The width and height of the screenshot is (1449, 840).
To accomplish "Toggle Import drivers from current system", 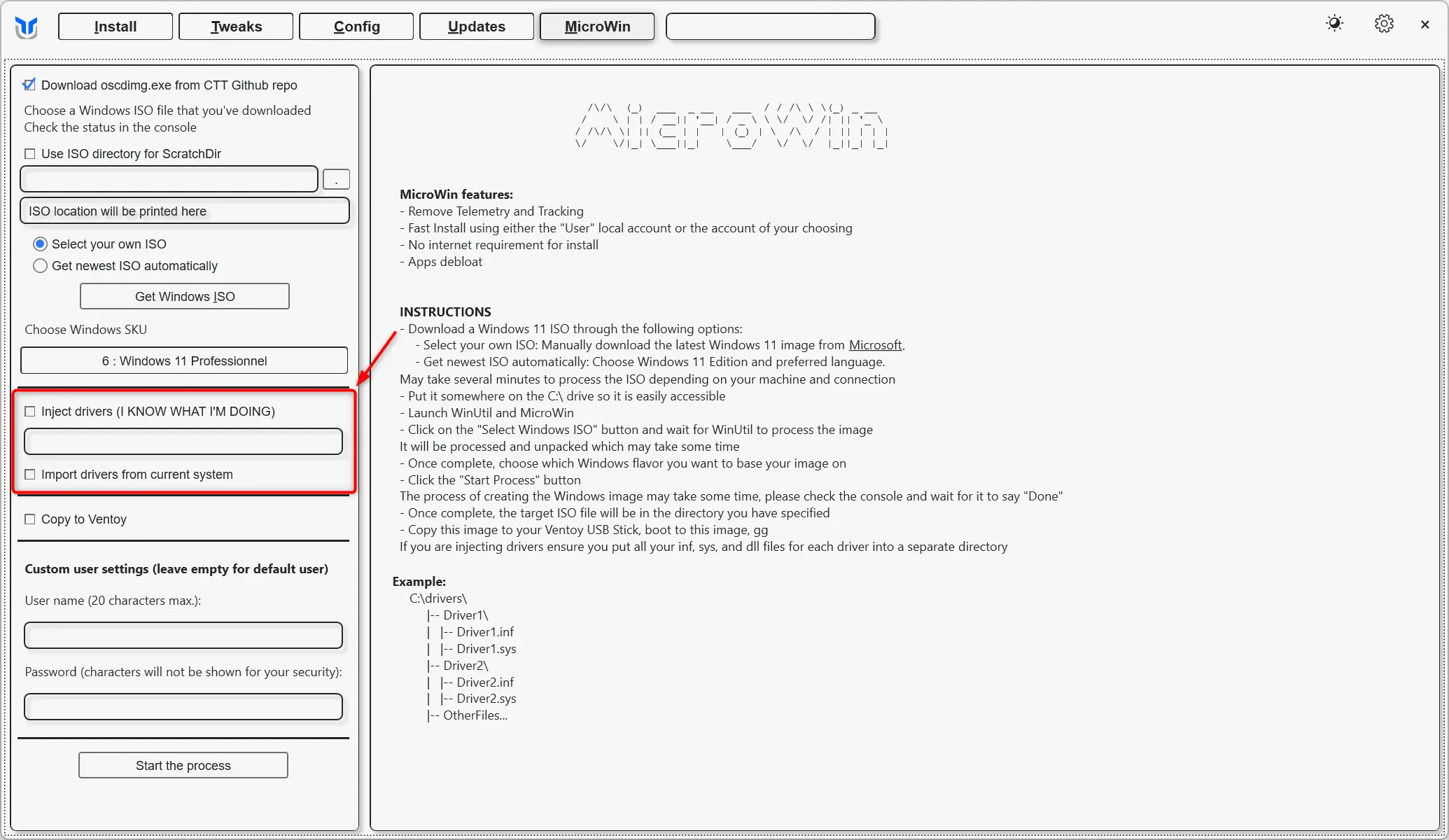I will tap(30, 474).
